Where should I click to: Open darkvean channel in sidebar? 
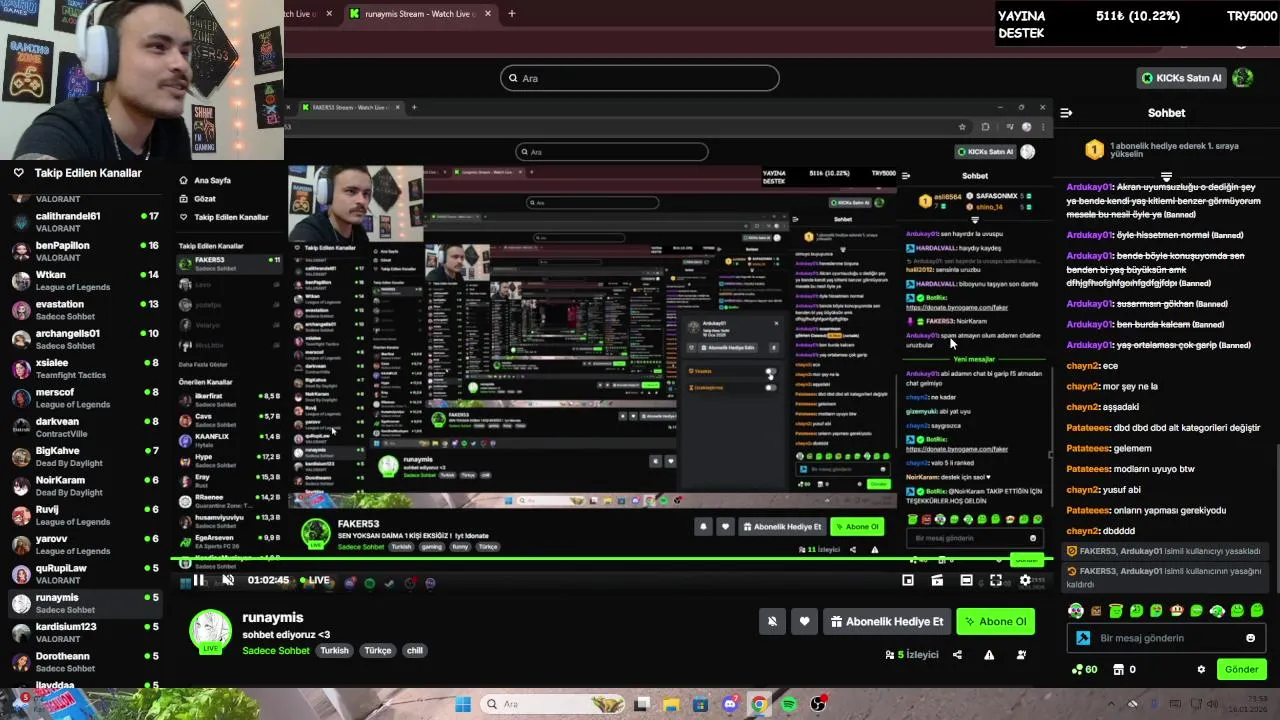coord(83,428)
